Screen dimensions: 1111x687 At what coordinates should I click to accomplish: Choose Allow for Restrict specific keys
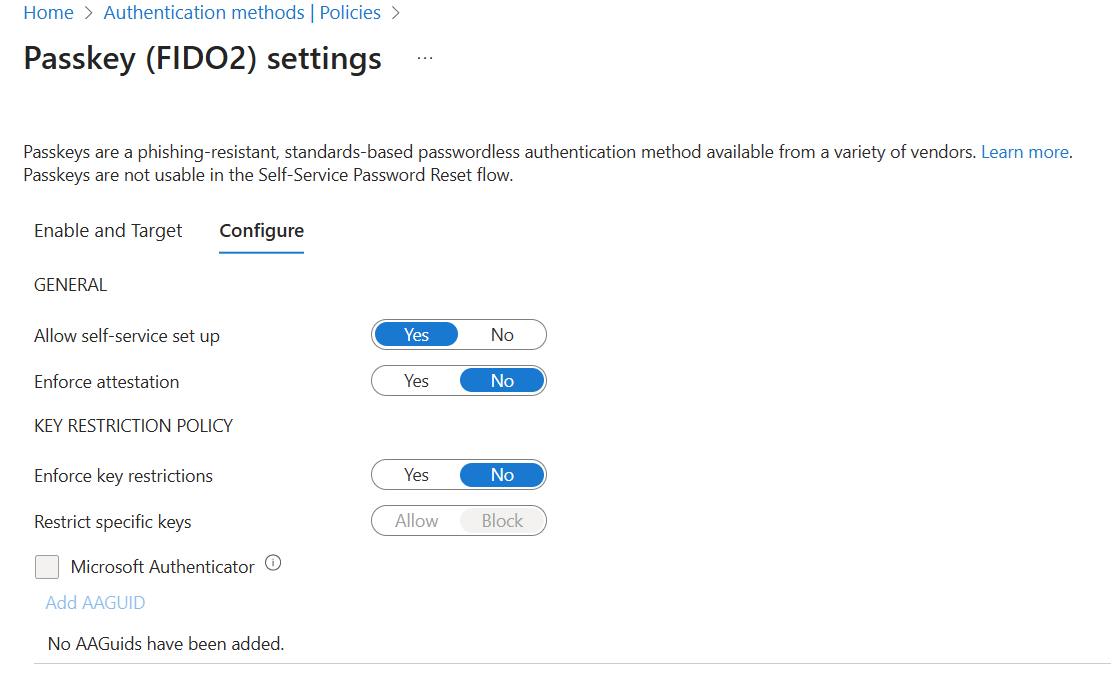416,520
